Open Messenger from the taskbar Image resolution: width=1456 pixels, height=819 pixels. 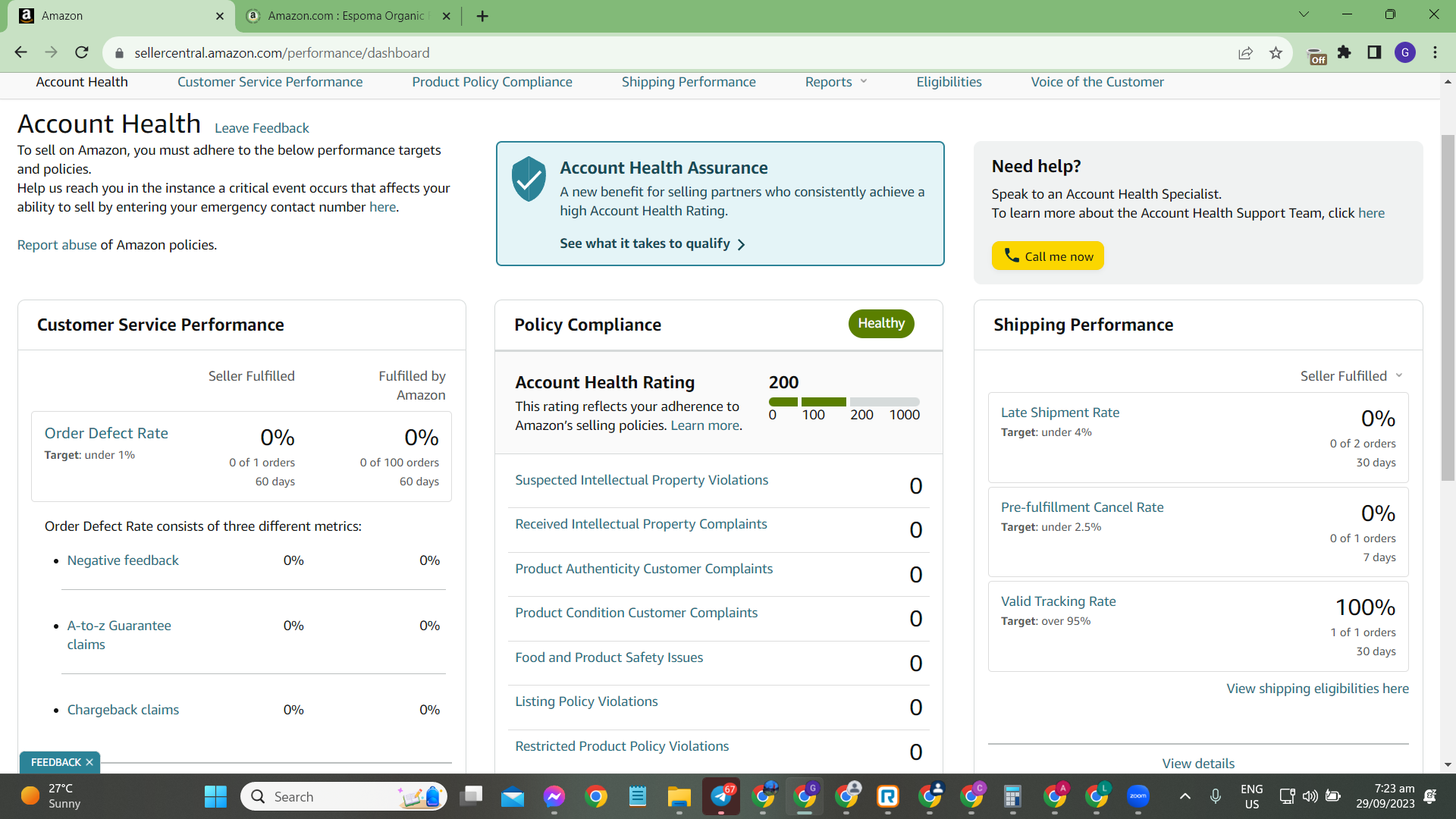point(554,796)
